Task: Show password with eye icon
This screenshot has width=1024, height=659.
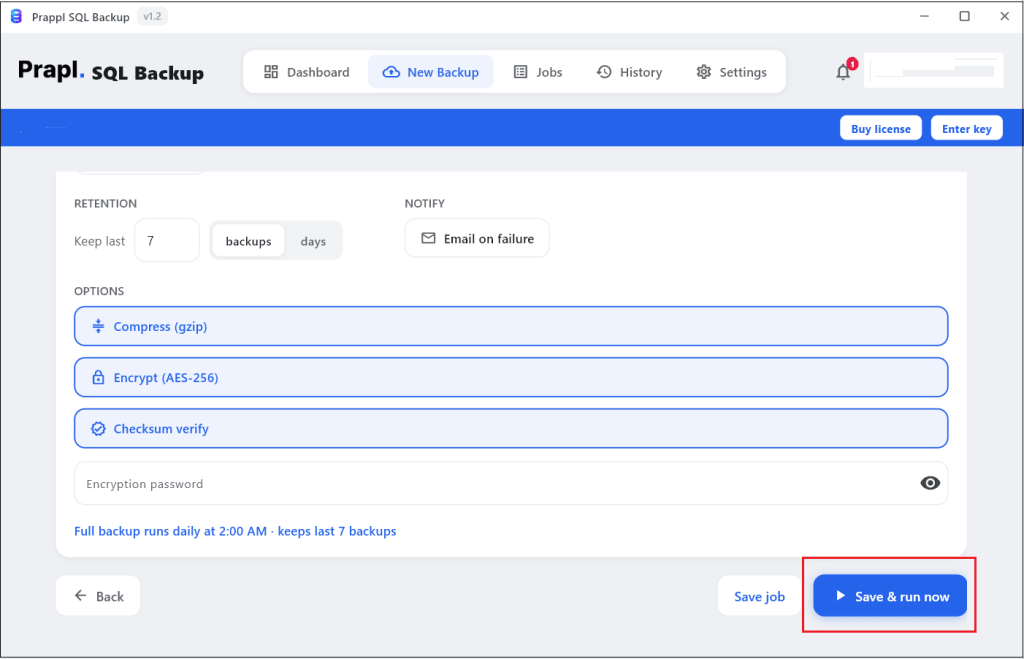Action: pos(930,483)
